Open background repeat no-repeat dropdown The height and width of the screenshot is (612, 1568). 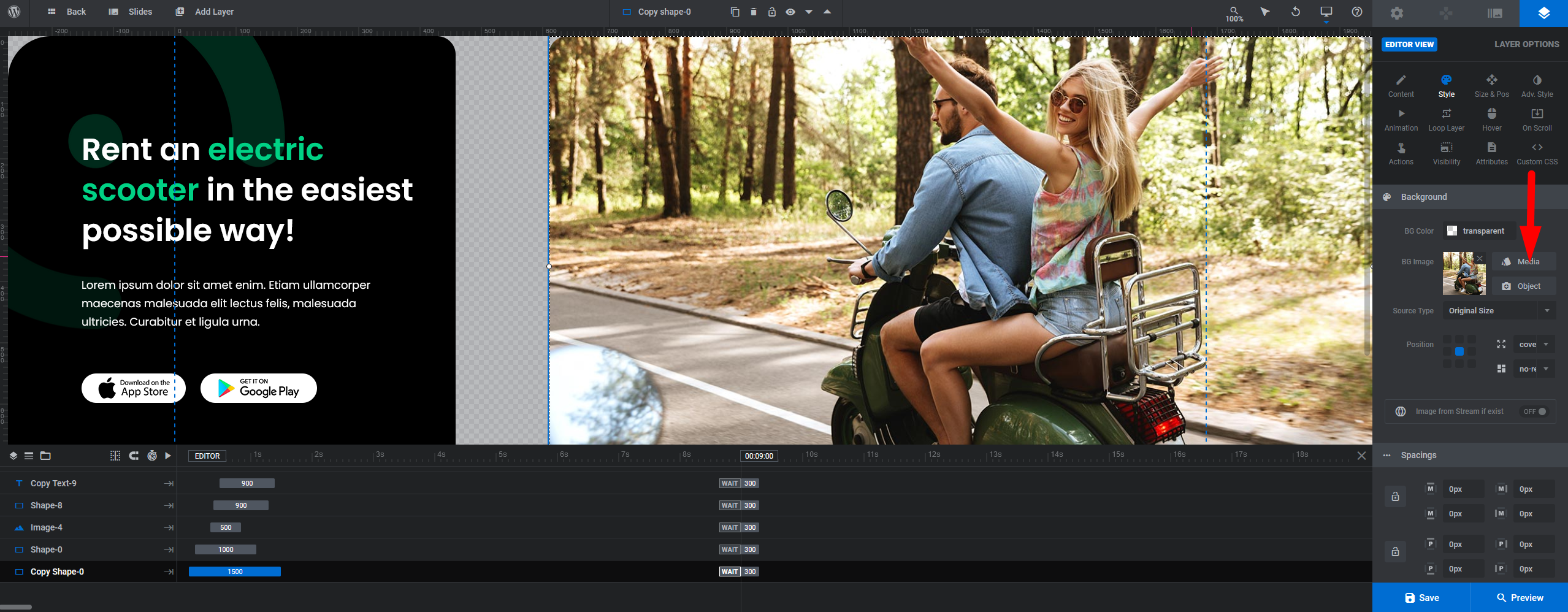click(1534, 369)
